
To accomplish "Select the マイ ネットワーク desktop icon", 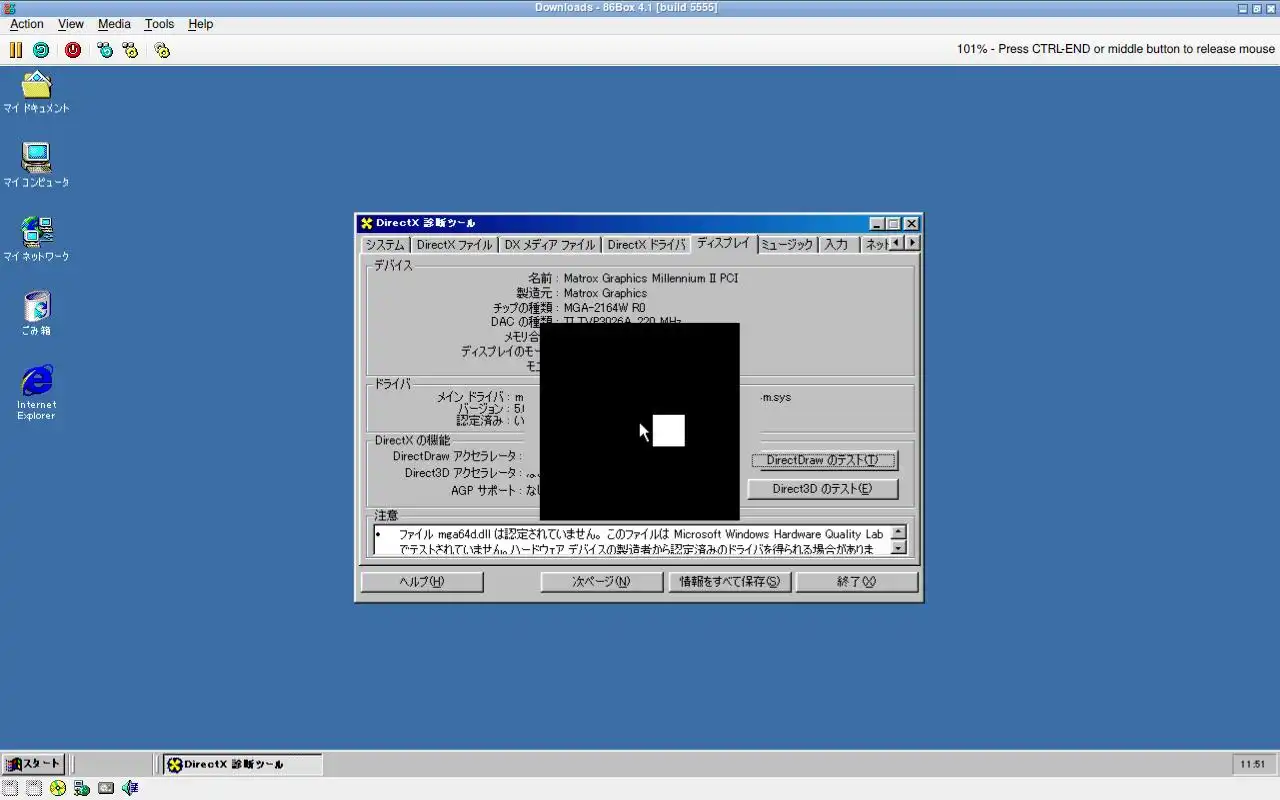I will point(36,240).
